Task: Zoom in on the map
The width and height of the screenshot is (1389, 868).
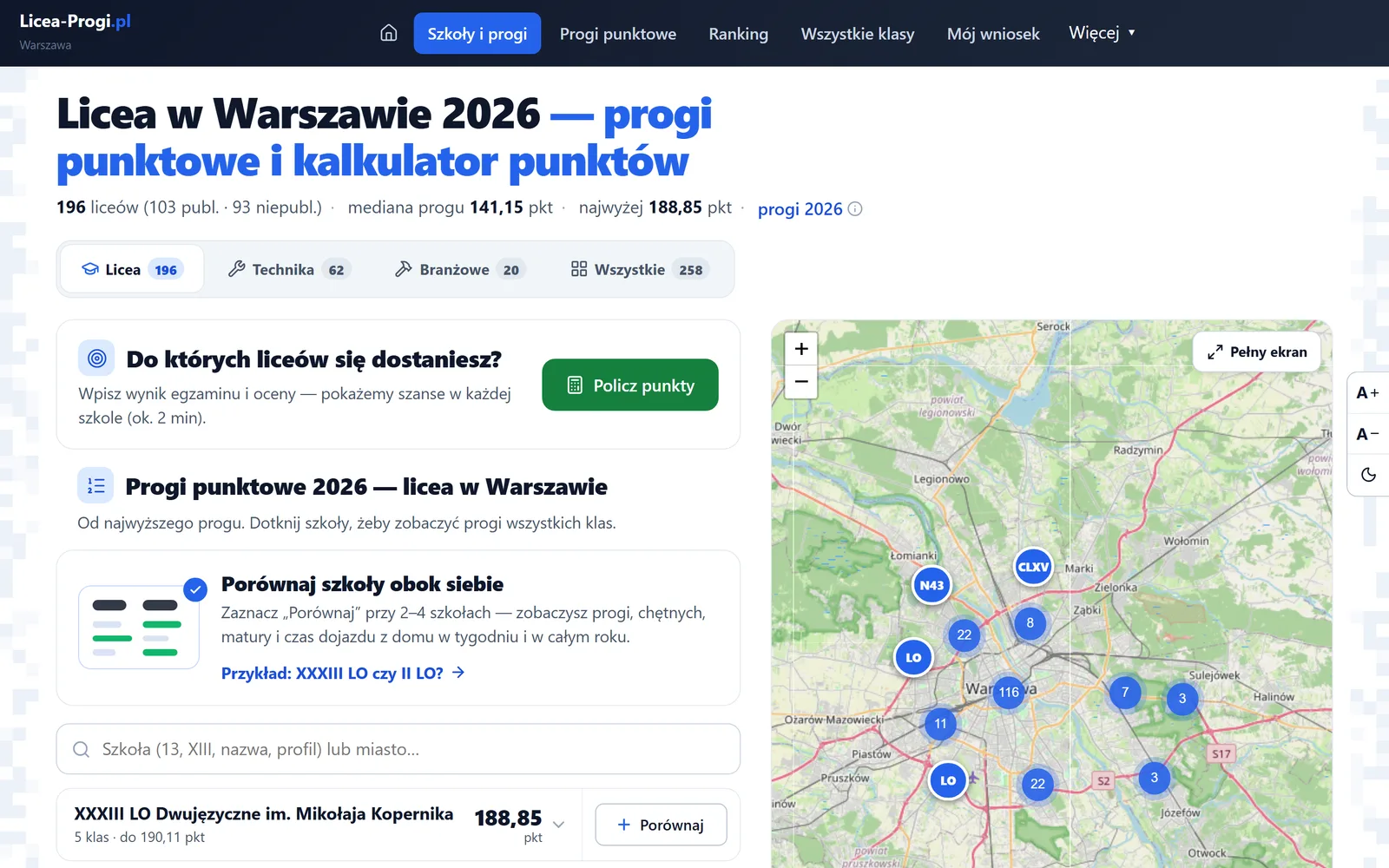Action: point(801,349)
